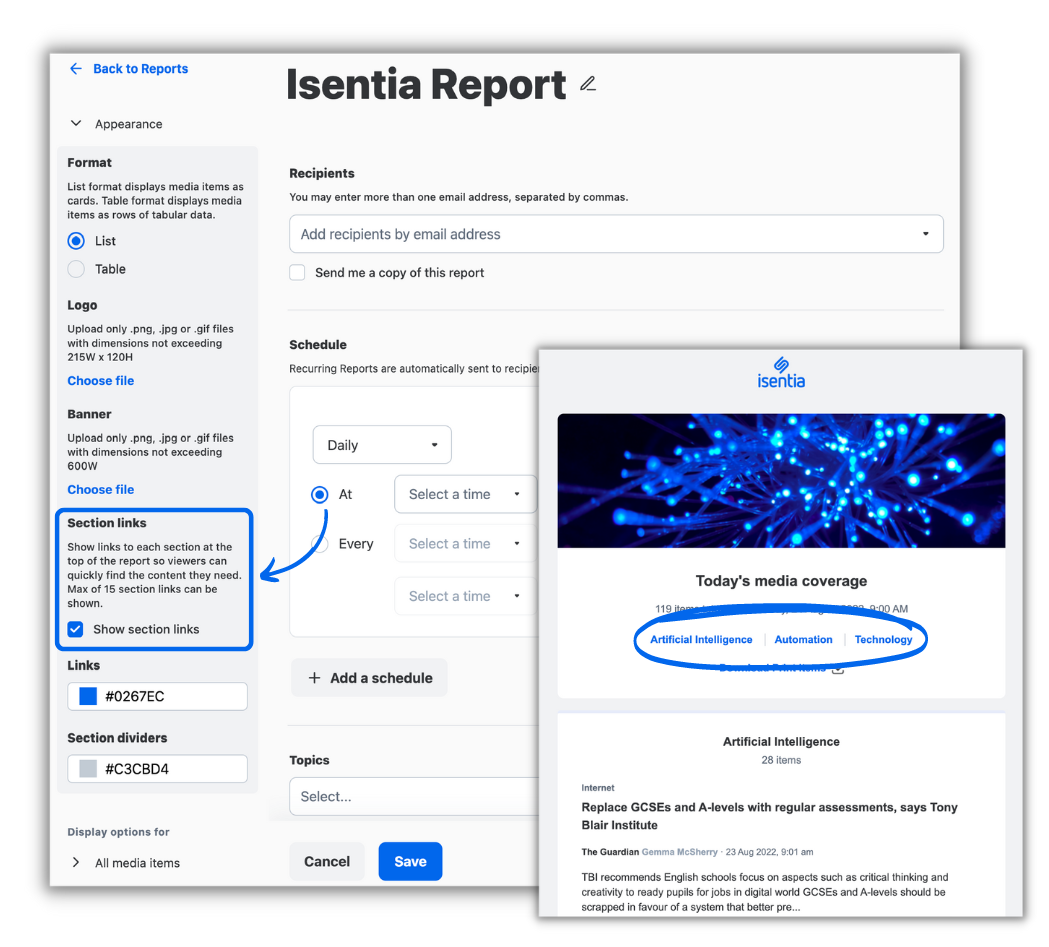This screenshot has height=947, width=1049.
Task: Click Choose file under Banner
Action: 100,490
